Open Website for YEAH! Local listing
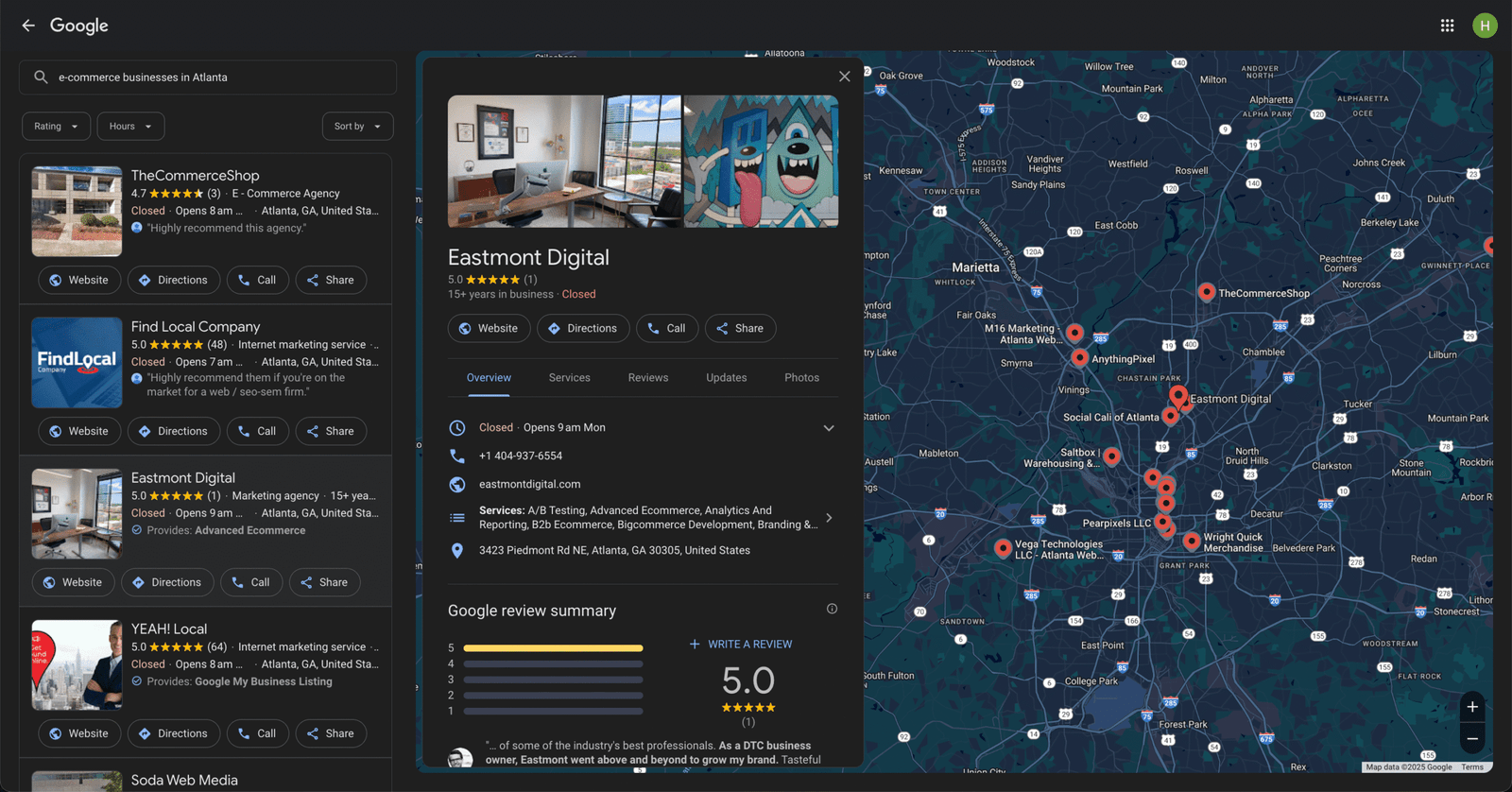Image resolution: width=1512 pixels, height=792 pixels. point(79,733)
